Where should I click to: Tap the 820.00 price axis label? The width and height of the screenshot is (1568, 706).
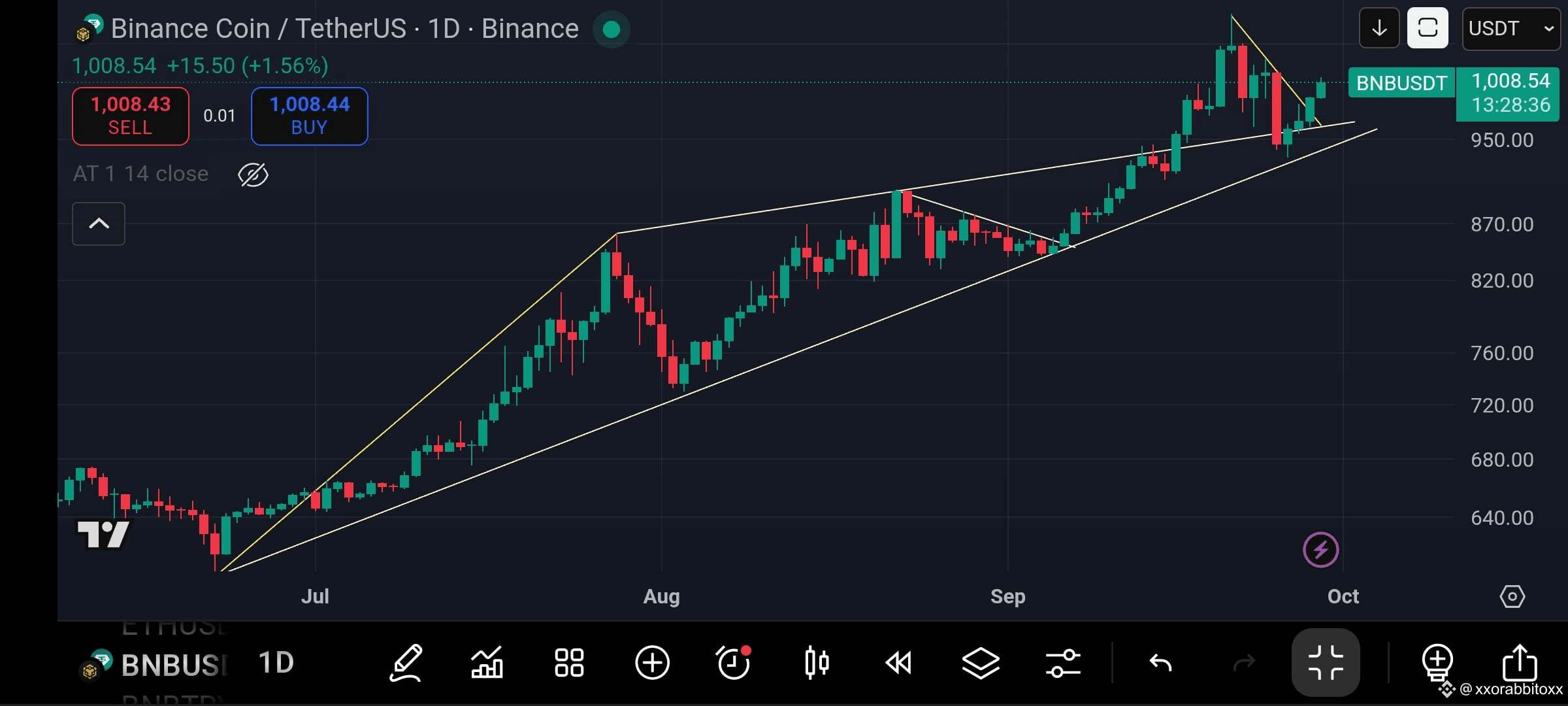(1502, 280)
